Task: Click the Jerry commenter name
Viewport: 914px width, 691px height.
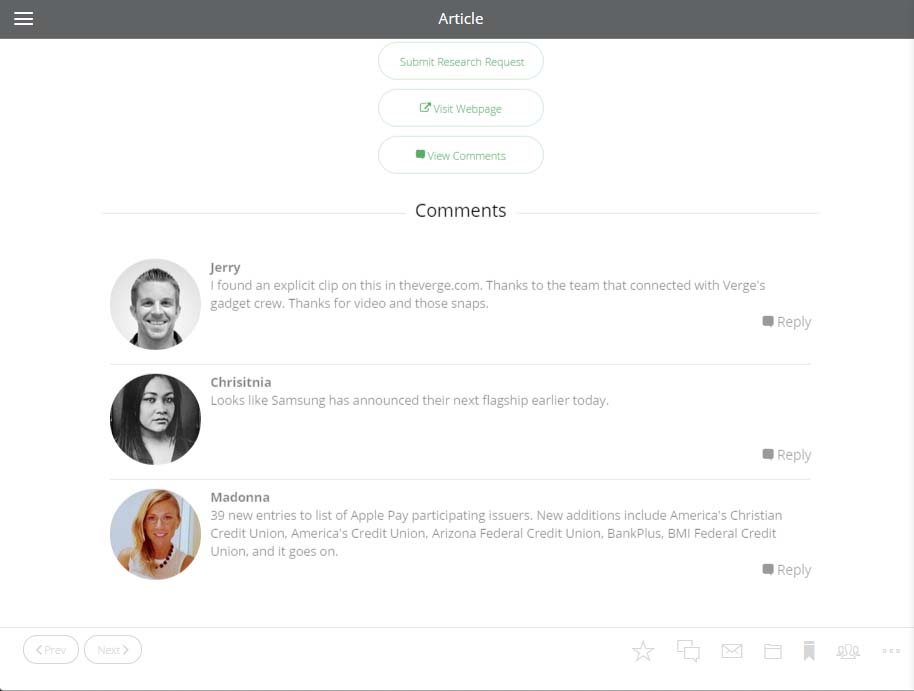Action: pos(225,267)
